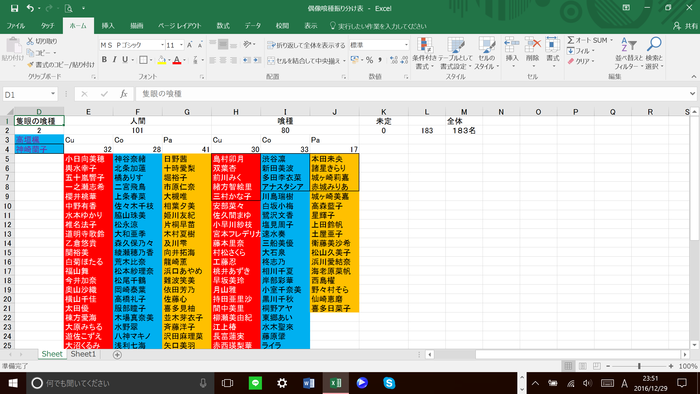The image size is (700, 394).
Task: Click the Save icon in quick access toolbar
Action: click(x=14, y=8)
